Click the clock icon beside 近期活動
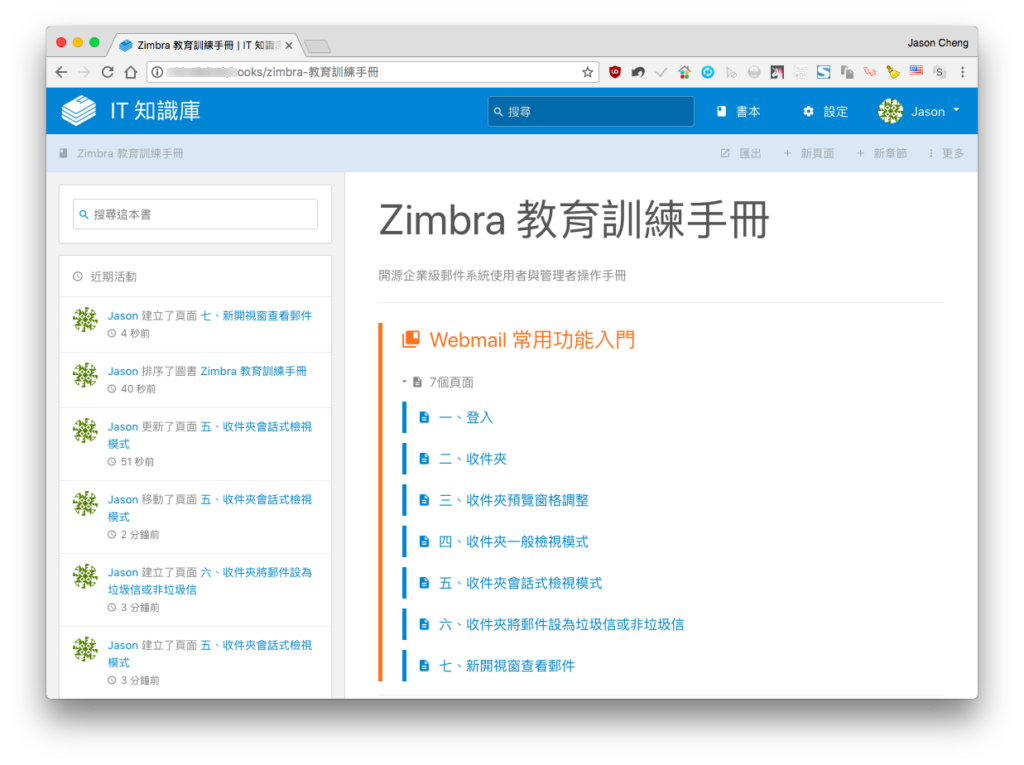1024x765 pixels. 78,276
